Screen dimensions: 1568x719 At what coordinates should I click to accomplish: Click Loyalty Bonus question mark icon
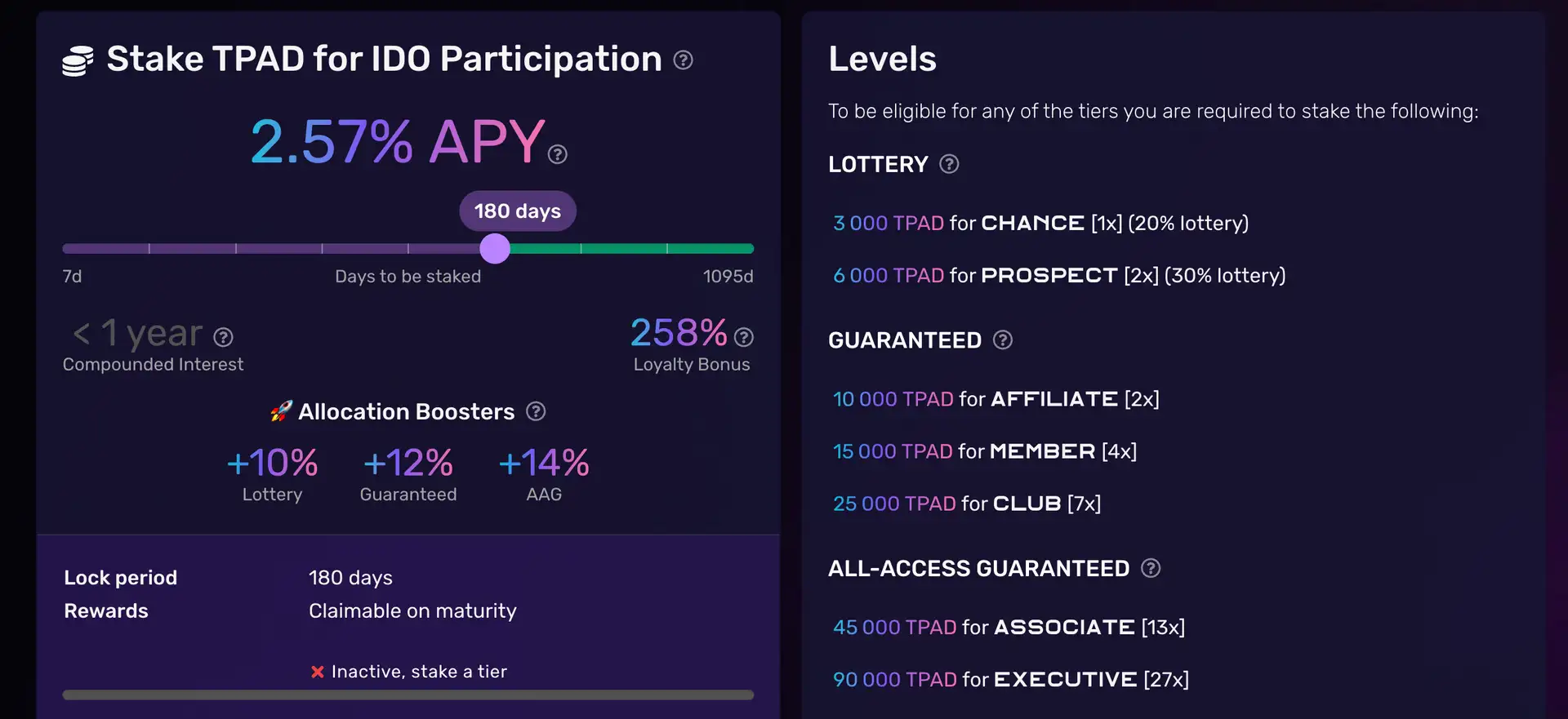[x=743, y=337]
